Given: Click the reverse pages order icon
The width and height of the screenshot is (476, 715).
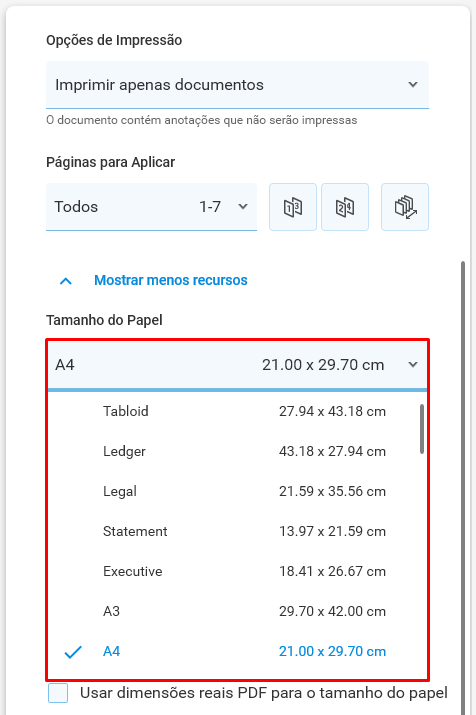Looking at the screenshot, I should [x=405, y=207].
